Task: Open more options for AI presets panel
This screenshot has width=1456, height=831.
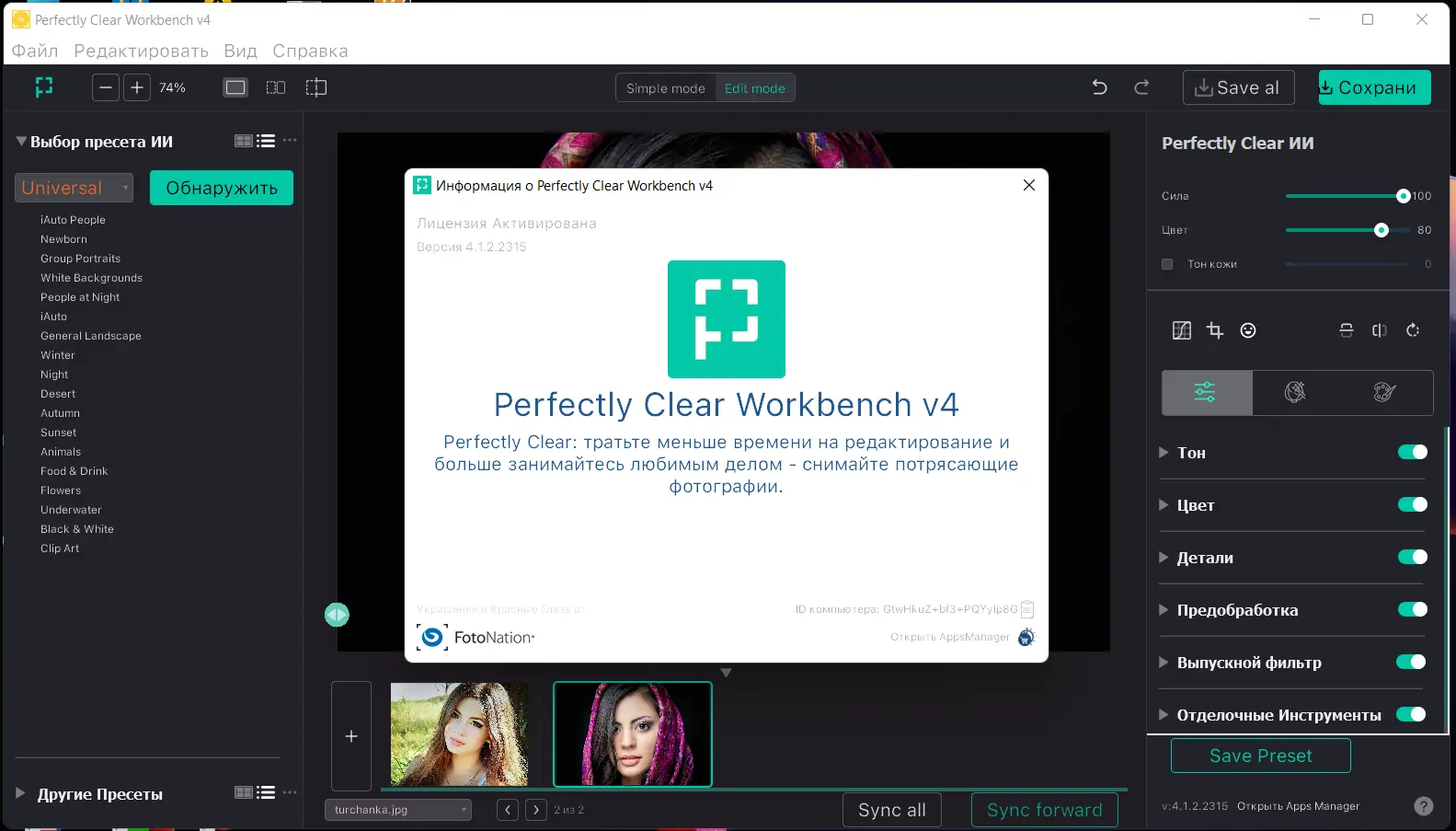Action: (290, 141)
